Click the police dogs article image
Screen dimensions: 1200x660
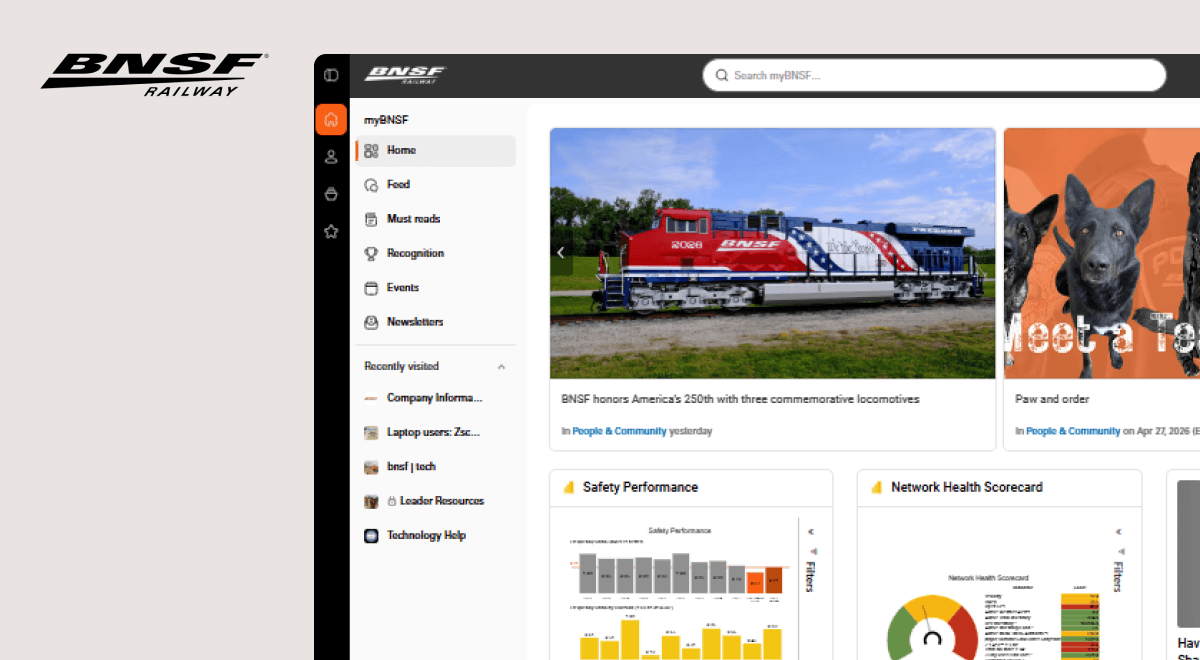[x=1102, y=253]
